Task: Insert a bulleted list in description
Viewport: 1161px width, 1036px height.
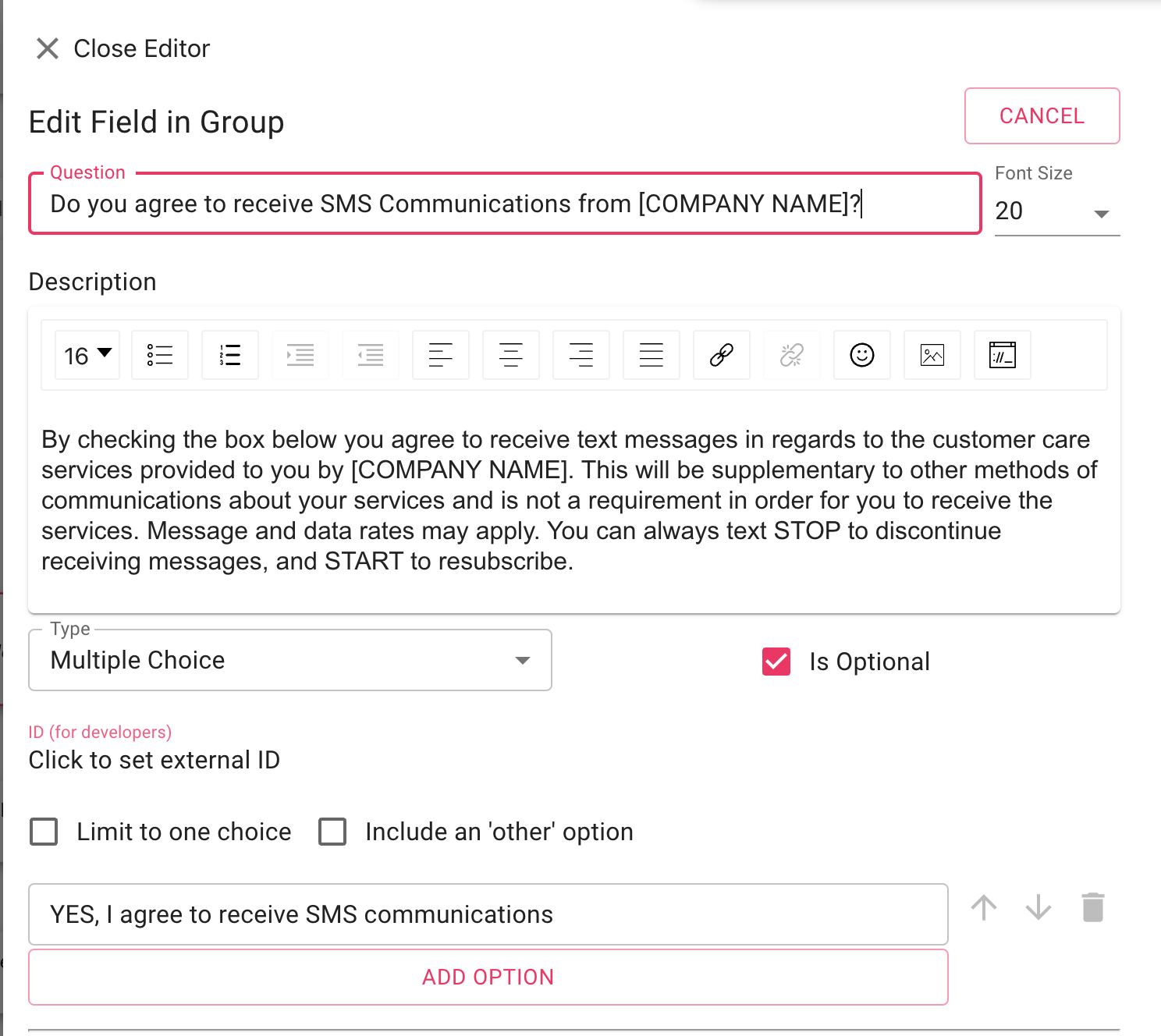Action: tap(160, 355)
